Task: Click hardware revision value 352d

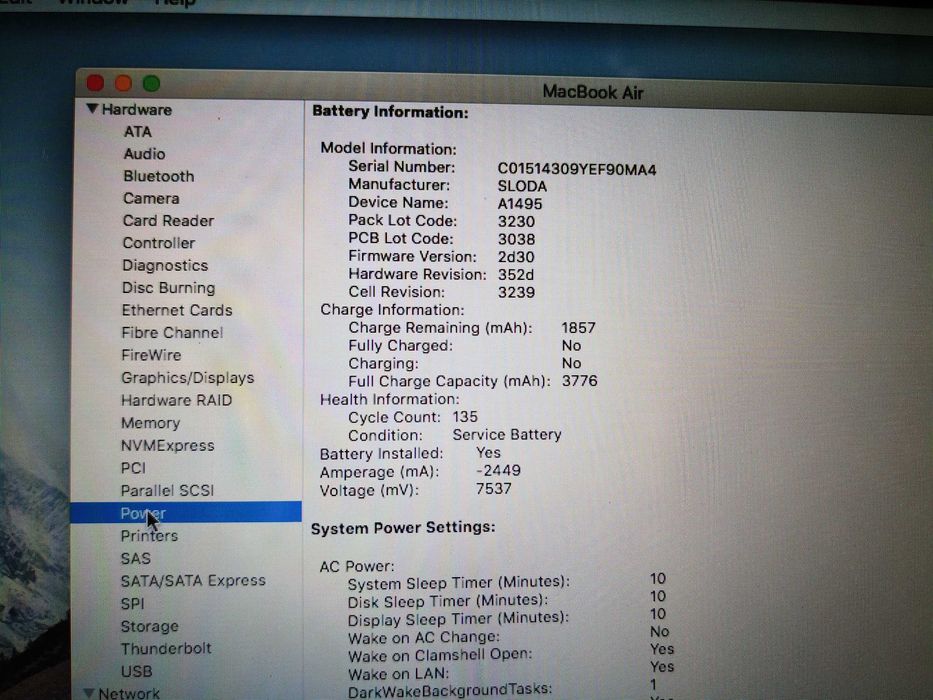Action: [515, 275]
